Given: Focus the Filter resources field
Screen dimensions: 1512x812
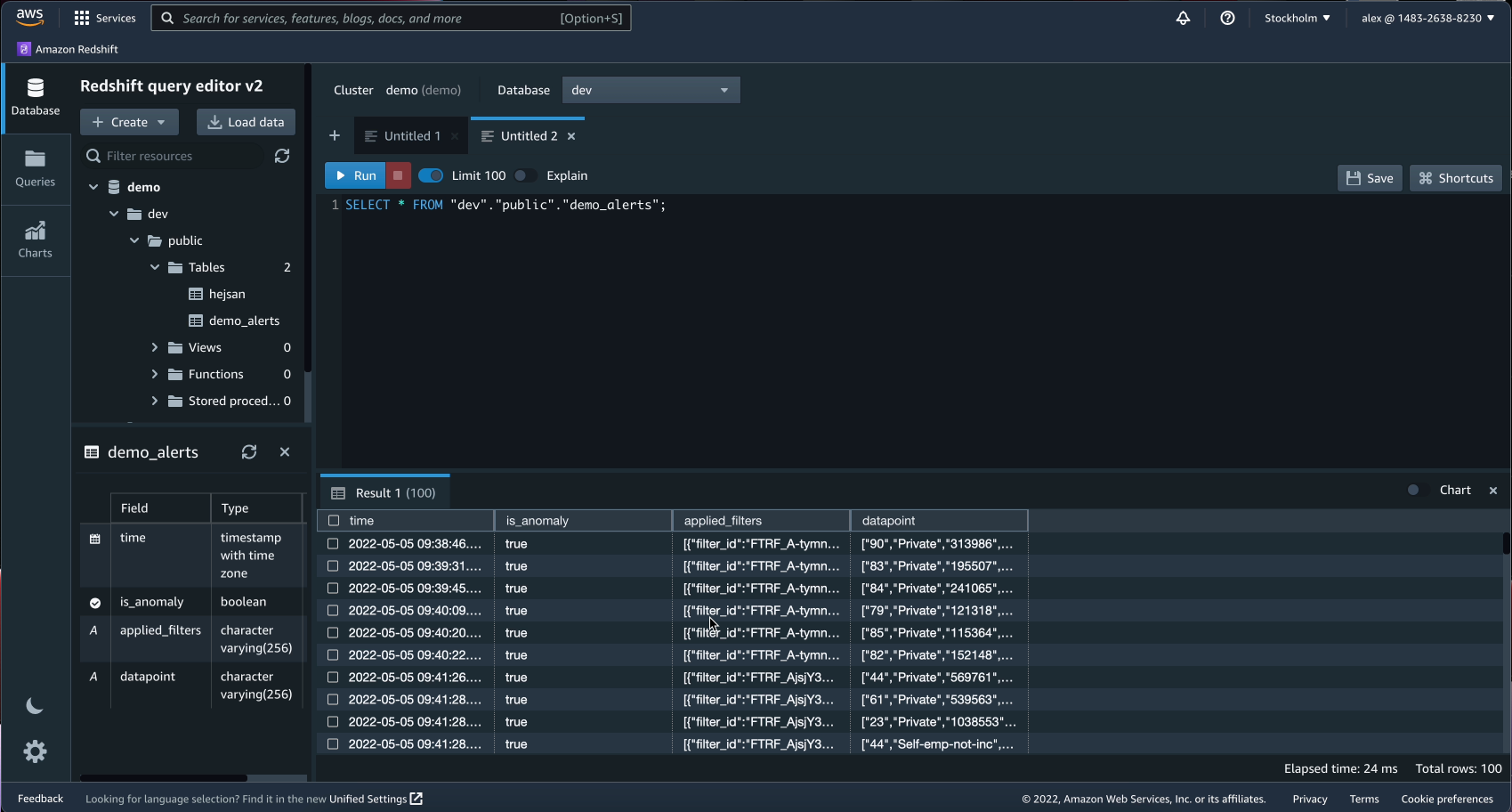Looking at the screenshot, I should point(172,156).
